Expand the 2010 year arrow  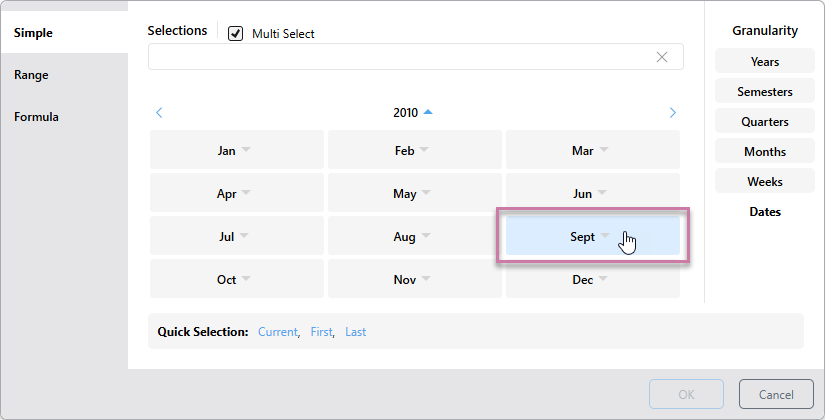428,112
